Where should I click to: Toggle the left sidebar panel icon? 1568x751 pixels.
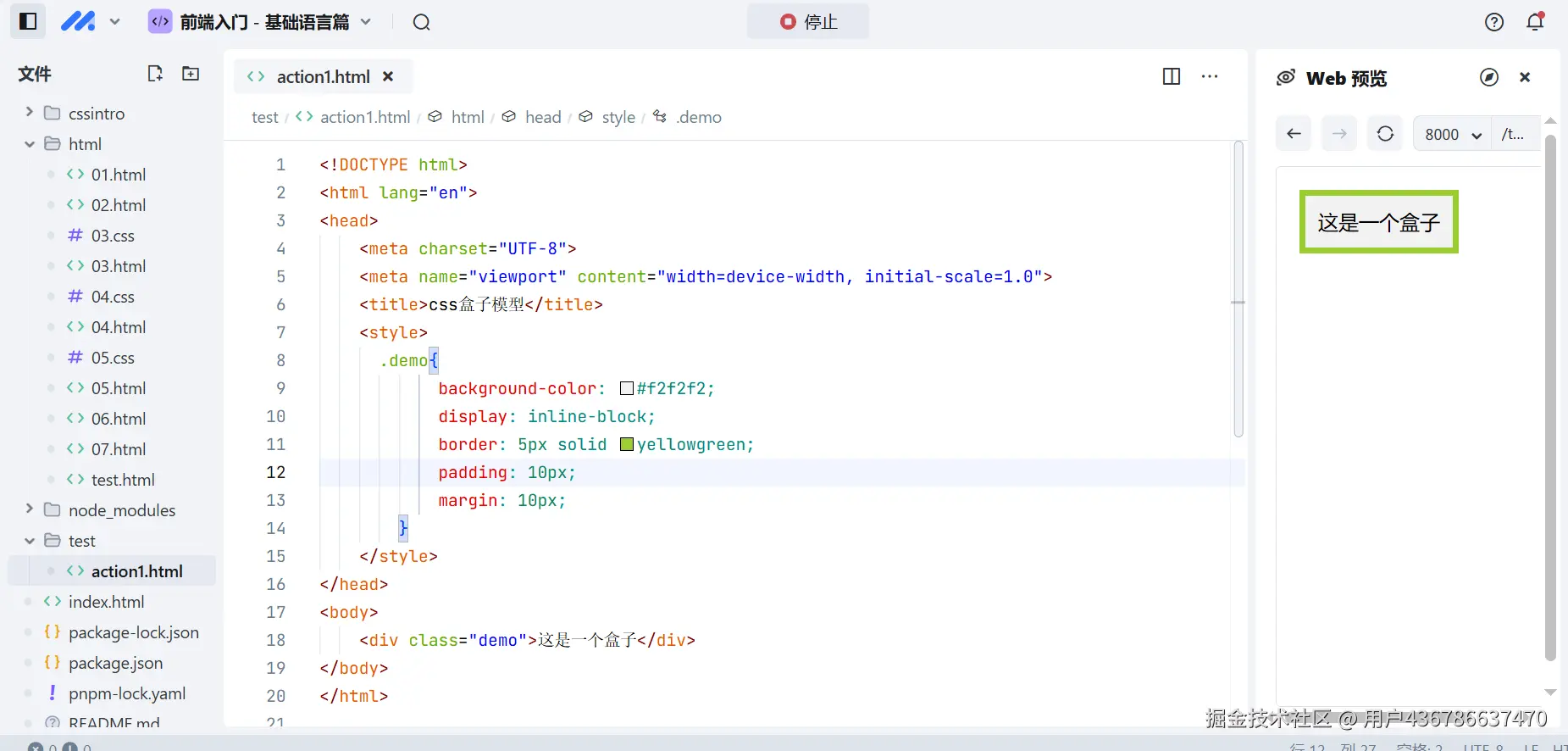[28, 21]
